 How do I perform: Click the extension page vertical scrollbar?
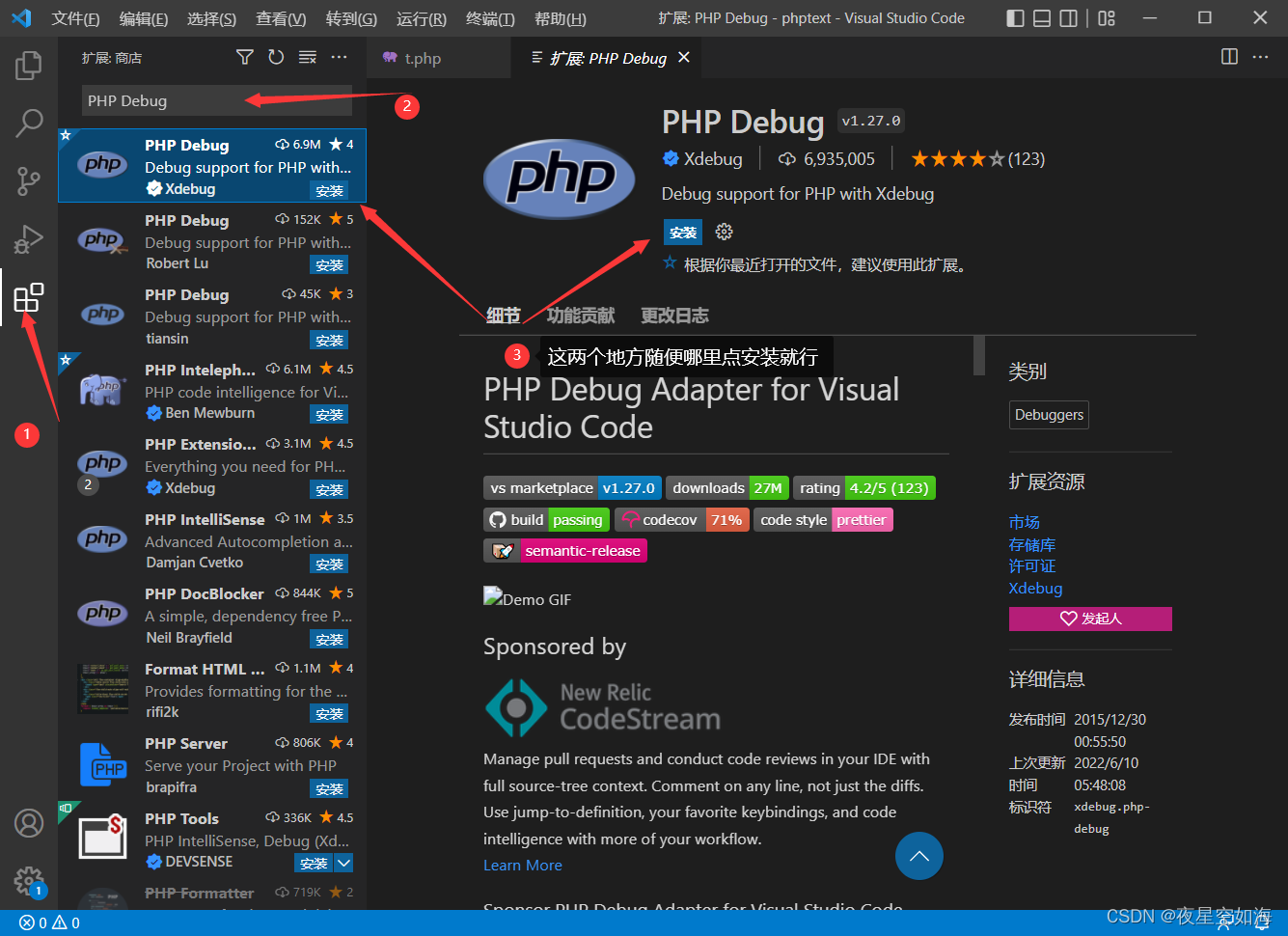pos(979,355)
